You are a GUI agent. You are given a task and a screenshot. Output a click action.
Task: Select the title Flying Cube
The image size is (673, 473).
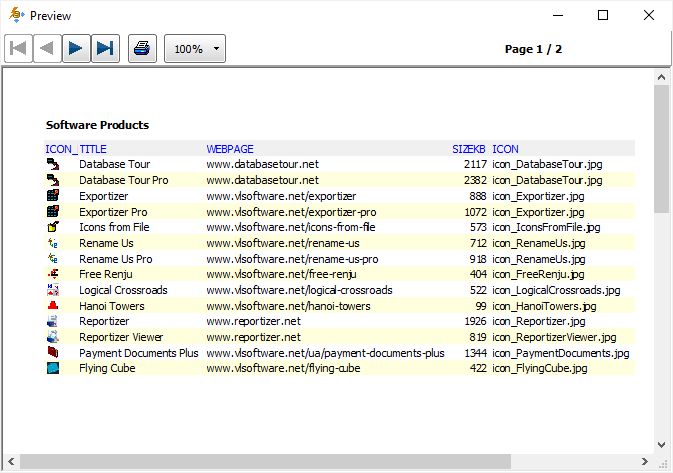pyautogui.click(x=107, y=368)
